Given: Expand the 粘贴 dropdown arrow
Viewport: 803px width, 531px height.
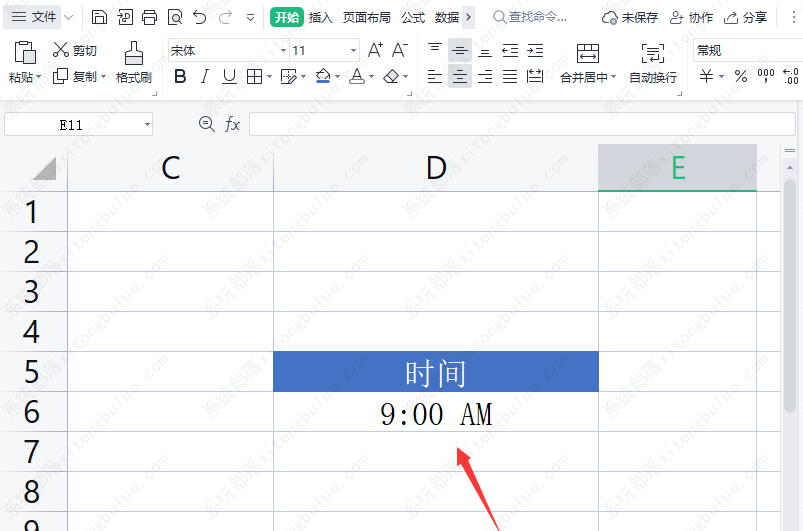Looking at the screenshot, I should [38, 77].
